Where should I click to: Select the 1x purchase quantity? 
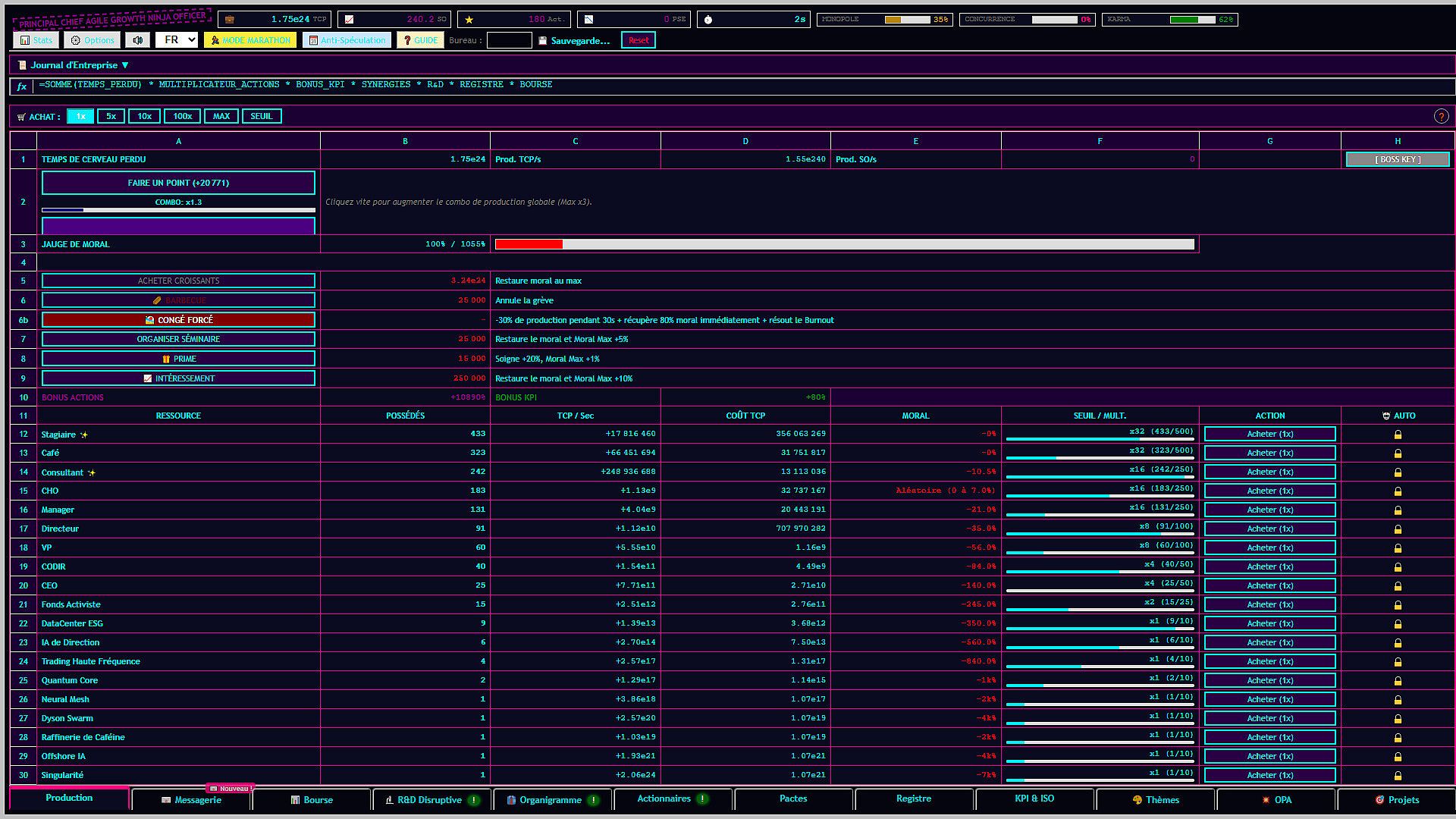[x=80, y=116]
